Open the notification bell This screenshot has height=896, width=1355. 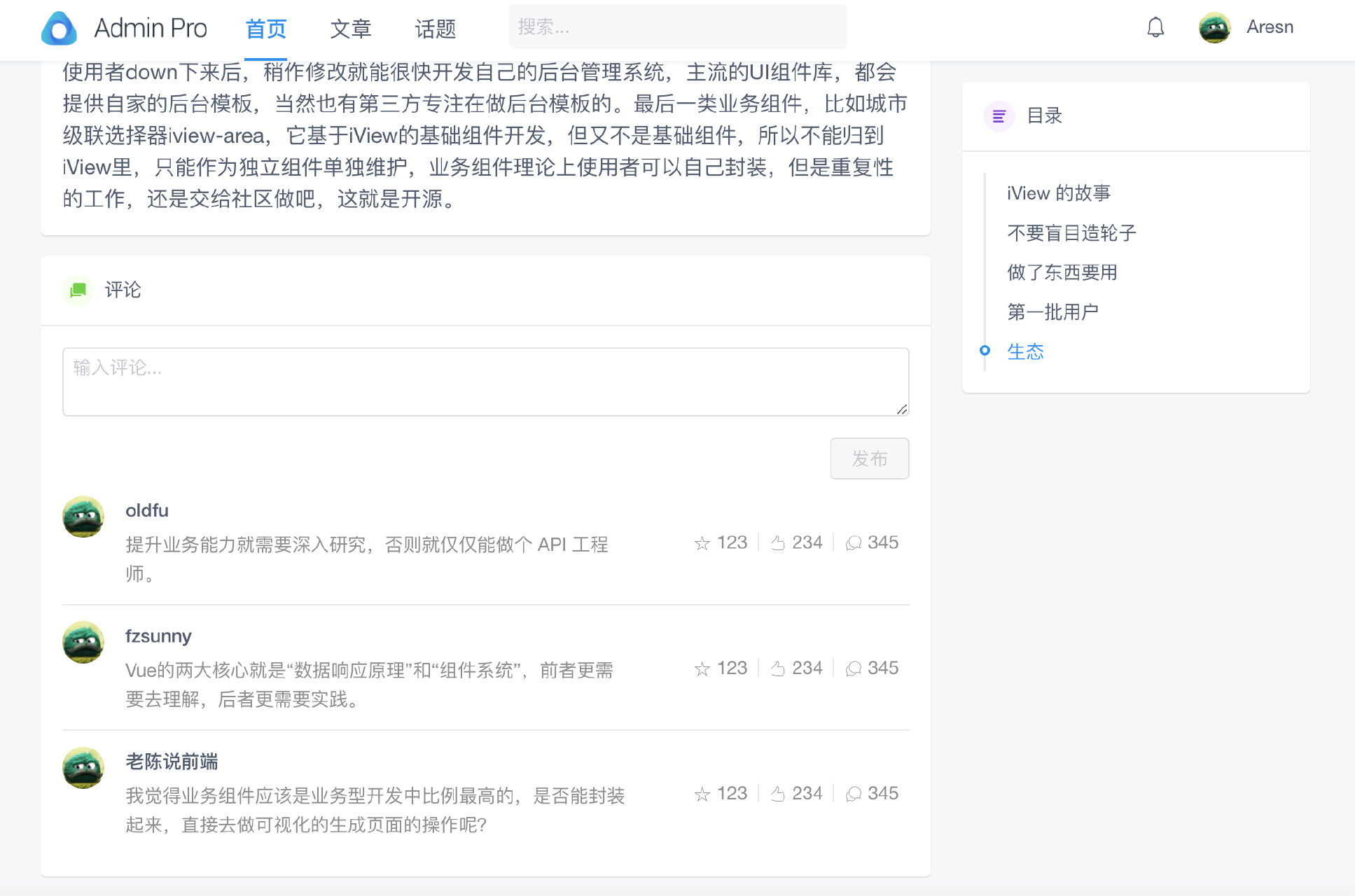tap(1155, 28)
